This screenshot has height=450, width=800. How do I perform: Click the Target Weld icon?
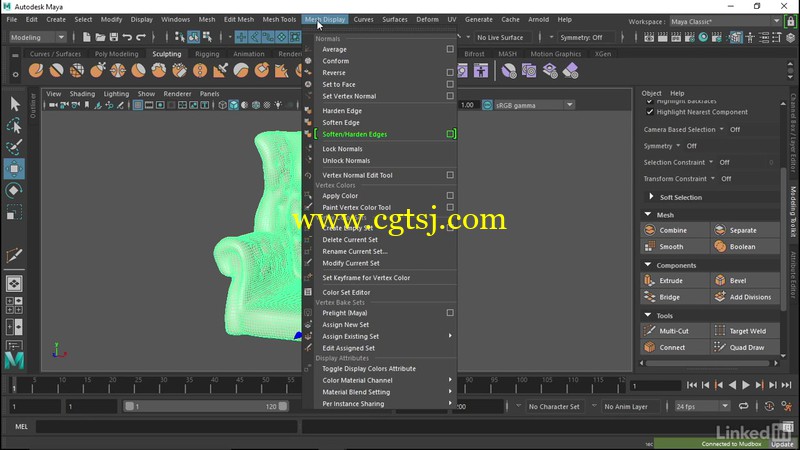[720, 331]
